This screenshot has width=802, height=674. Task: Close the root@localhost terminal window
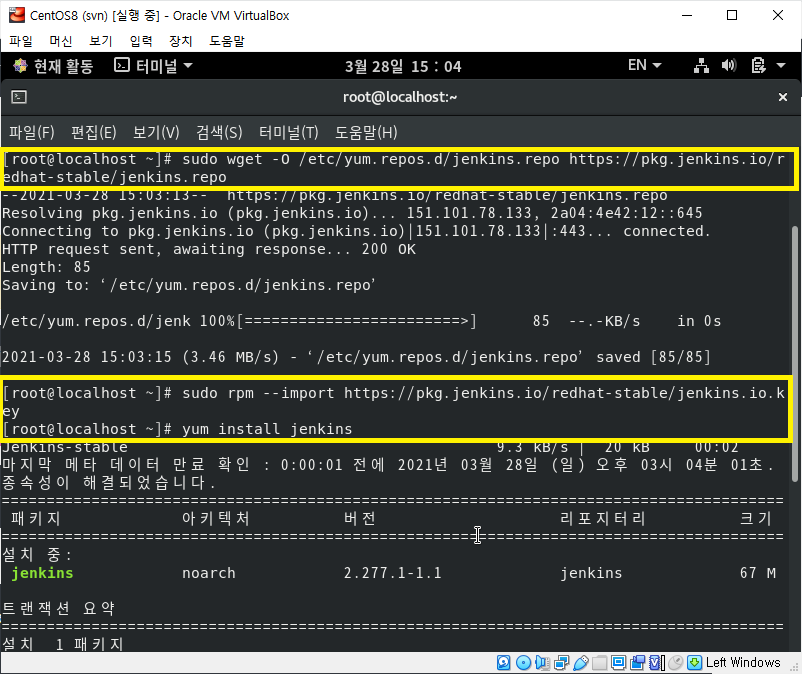783,97
